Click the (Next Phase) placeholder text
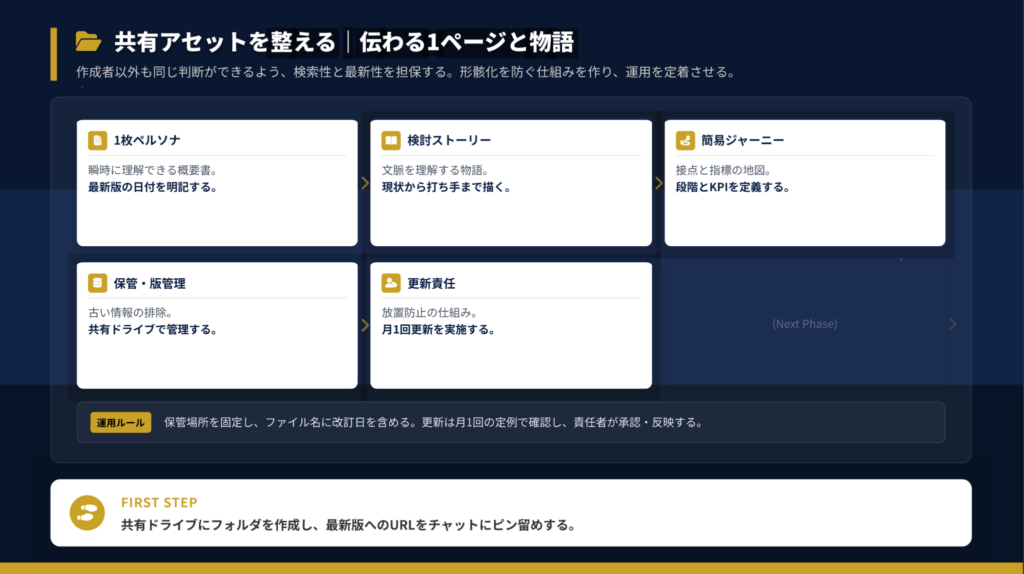 (804, 324)
